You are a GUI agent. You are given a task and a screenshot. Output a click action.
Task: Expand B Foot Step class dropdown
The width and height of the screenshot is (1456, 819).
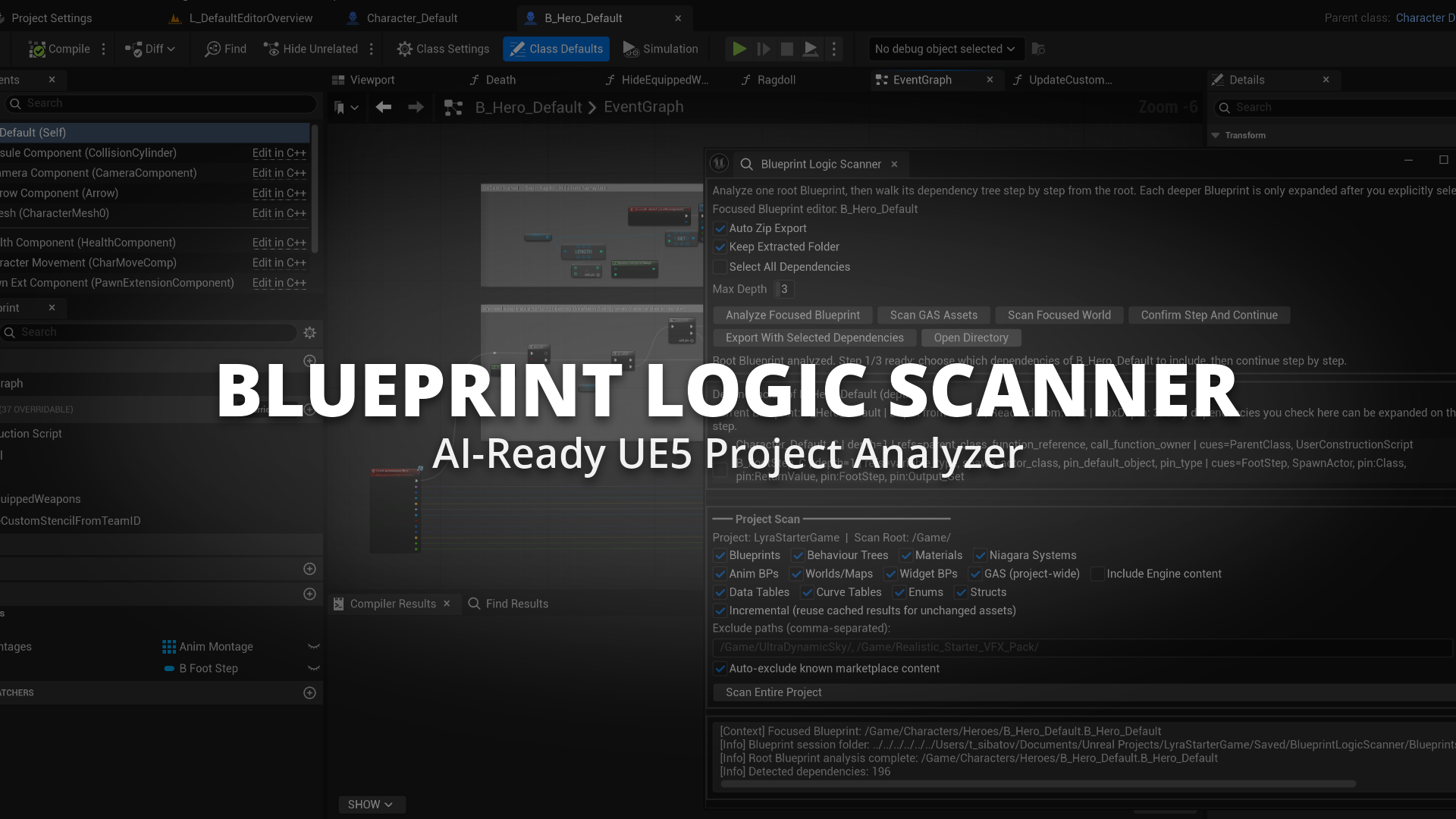point(313,669)
